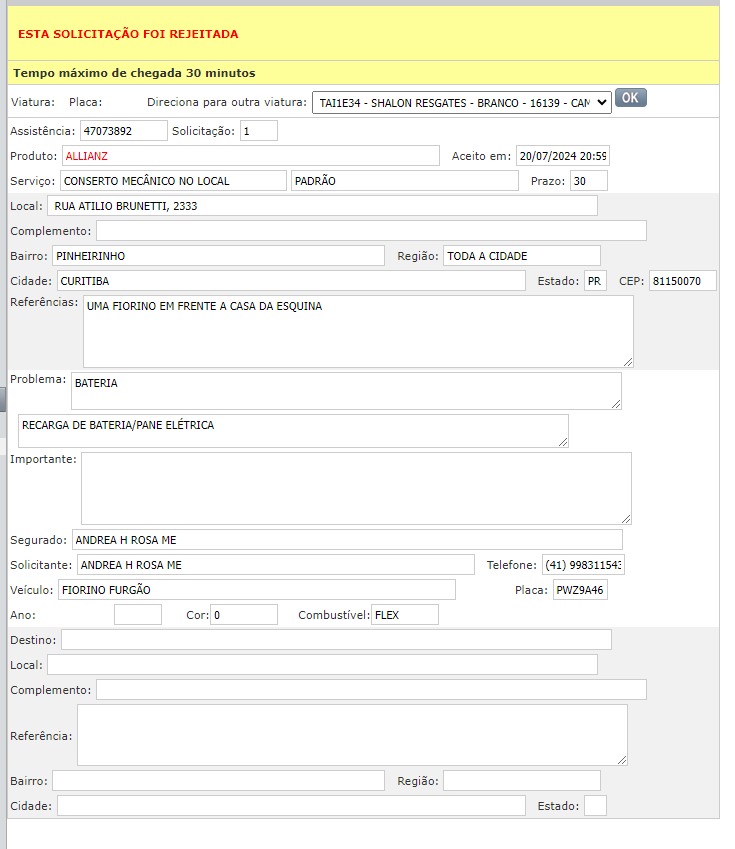
Task: Click the Produto field showing ALLIANZ
Action: pos(250,156)
